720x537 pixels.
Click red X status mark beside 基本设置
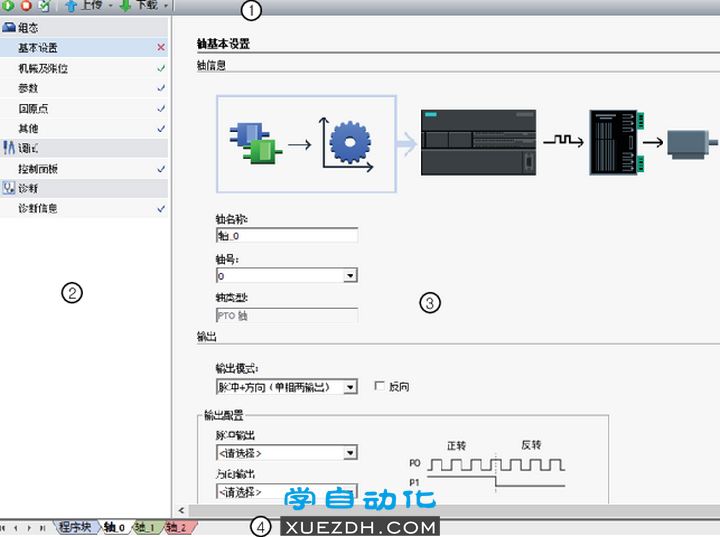point(161,47)
